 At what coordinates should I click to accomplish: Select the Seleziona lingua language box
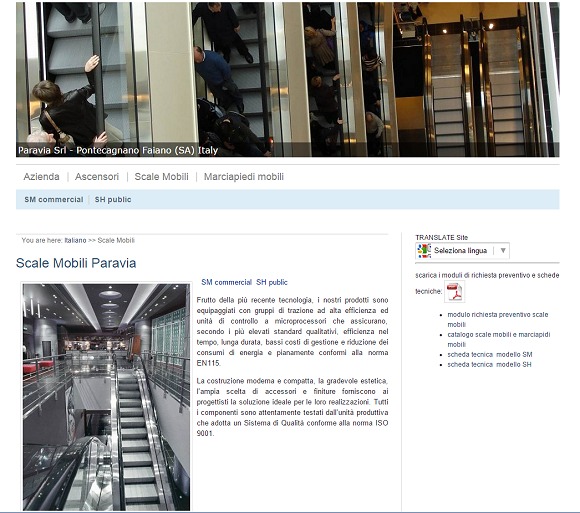point(462,250)
